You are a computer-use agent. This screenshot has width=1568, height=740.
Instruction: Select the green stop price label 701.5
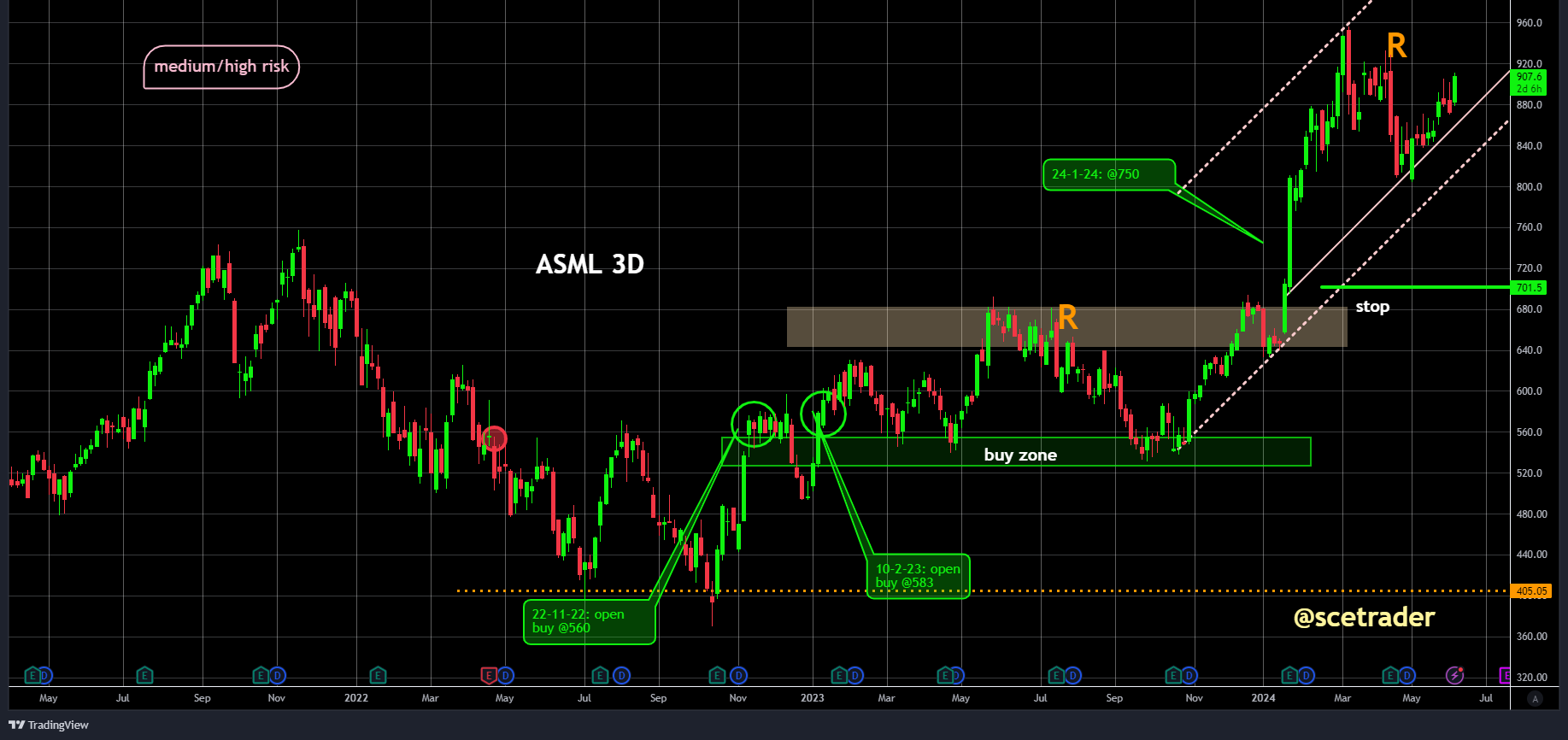[x=1529, y=288]
